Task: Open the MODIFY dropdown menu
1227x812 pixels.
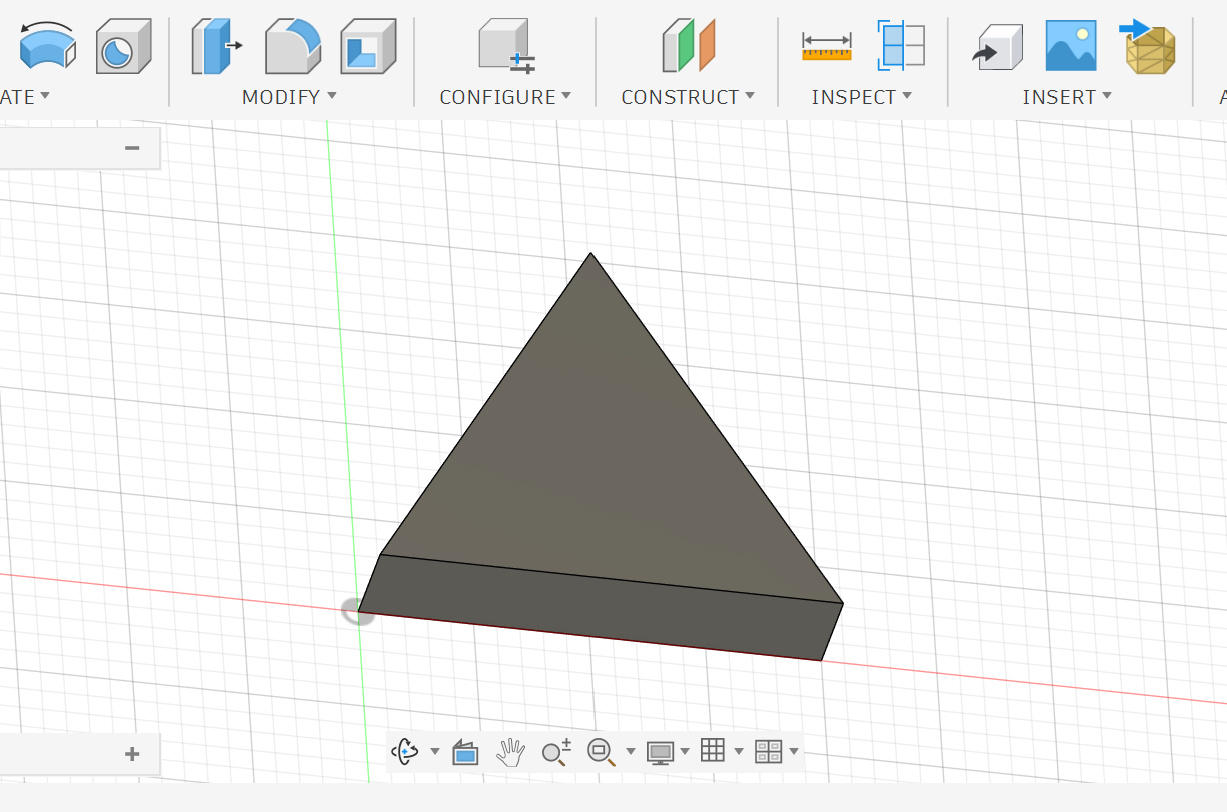Action: point(289,97)
